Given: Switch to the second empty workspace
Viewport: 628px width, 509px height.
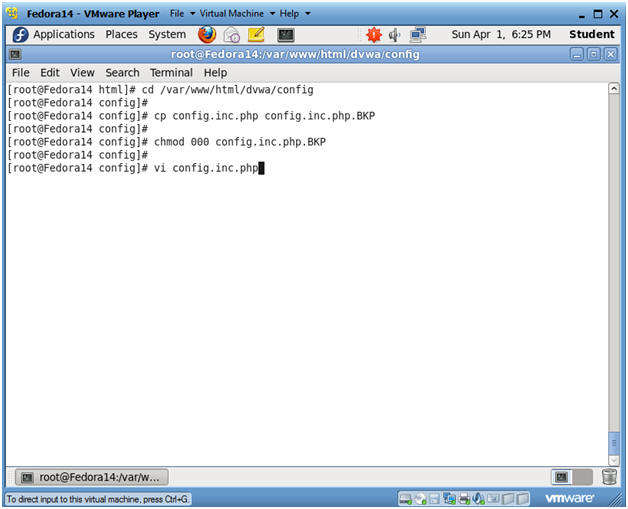Looking at the screenshot, I should (x=583, y=477).
